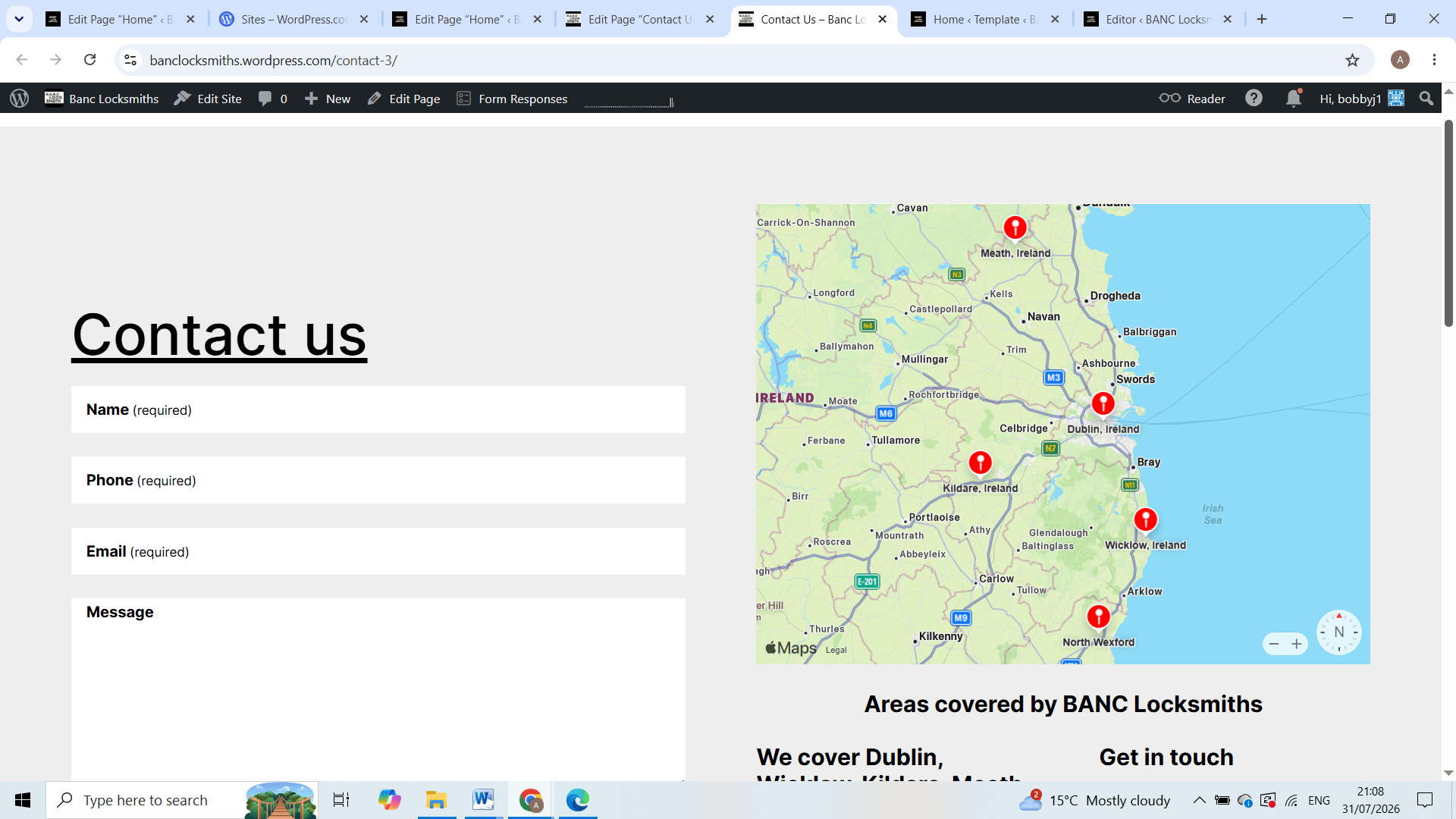1456x819 pixels.
Task: Go back to the previous page
Action: [21, 60]
